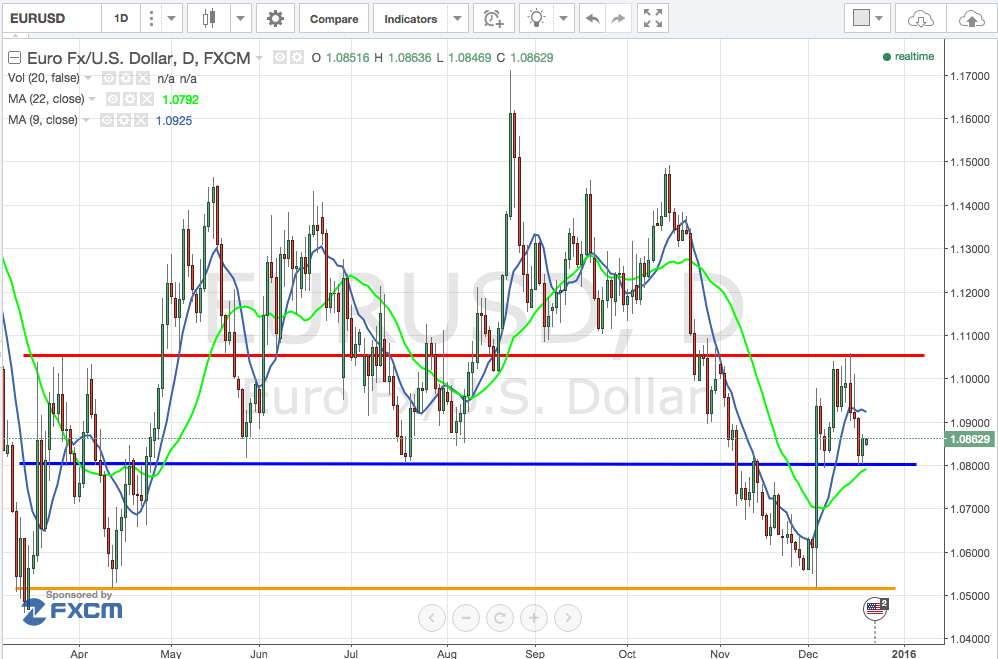Click the Compare button
The width and height of the screenshot is (998, 659).
click(x=334, y=19)
